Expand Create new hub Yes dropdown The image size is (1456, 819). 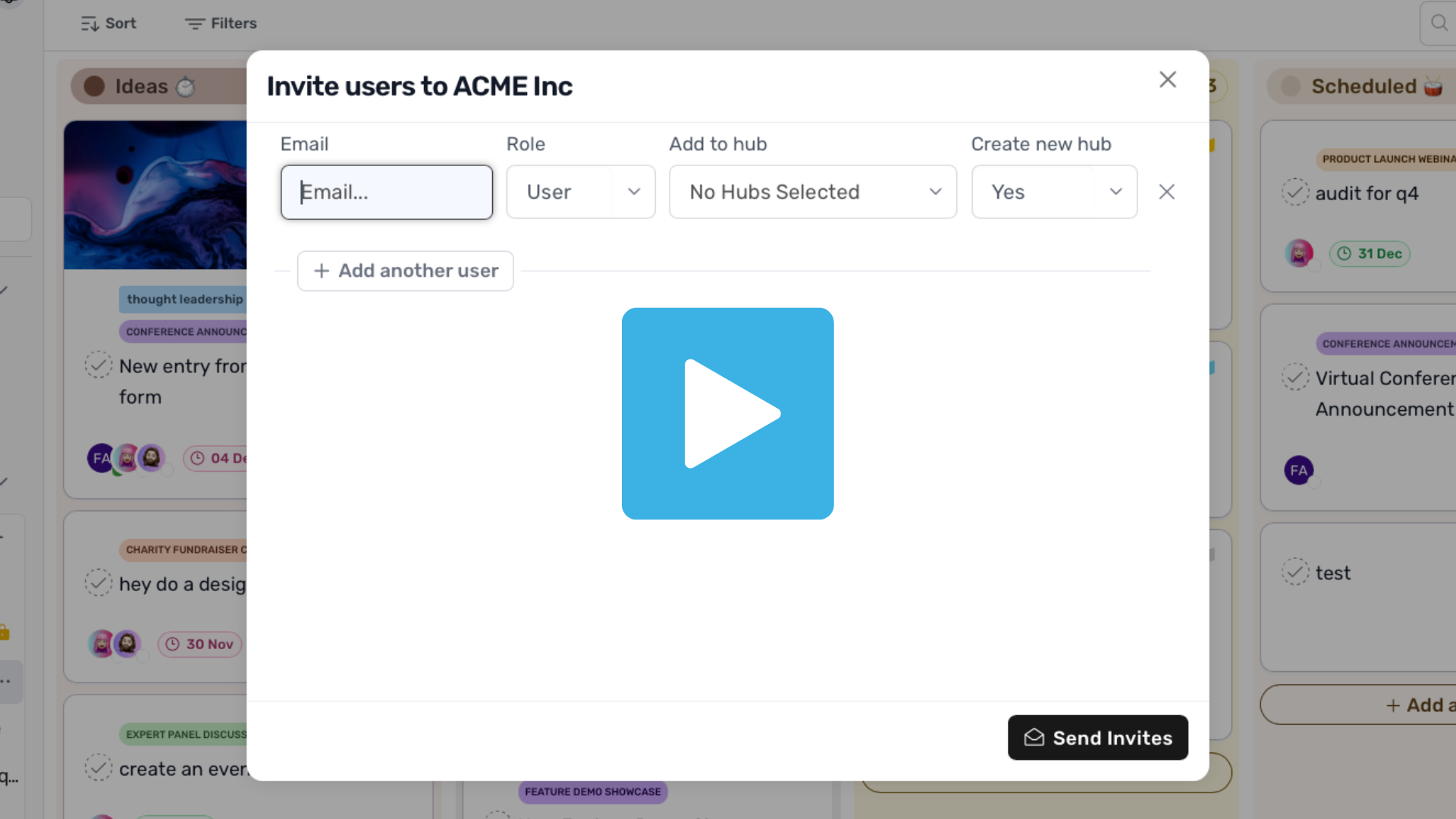(x=1053, y=192)
